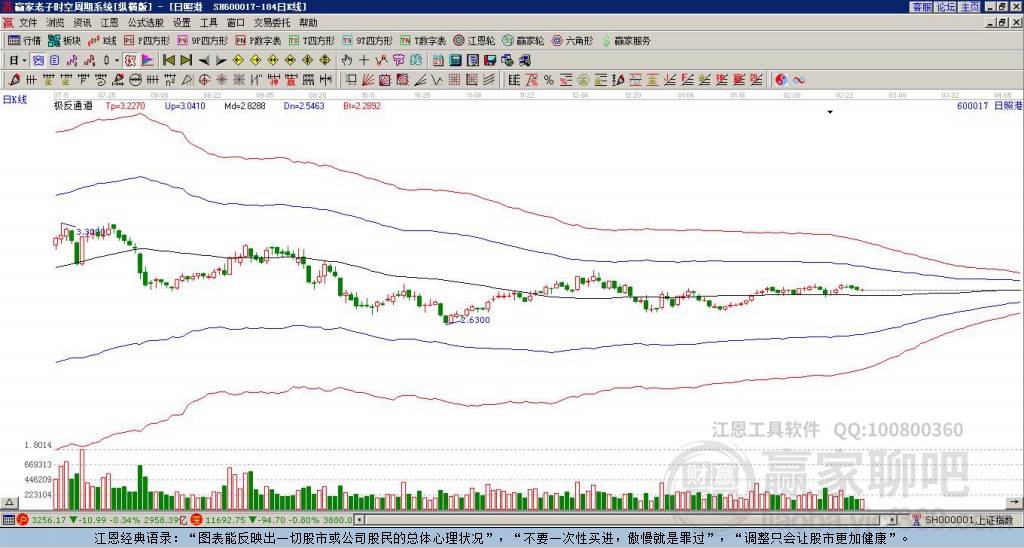The width and height of the screenshot is (1024, 548).
Task: Jump to first bar with green arrow
Action: tap(168, 61)
